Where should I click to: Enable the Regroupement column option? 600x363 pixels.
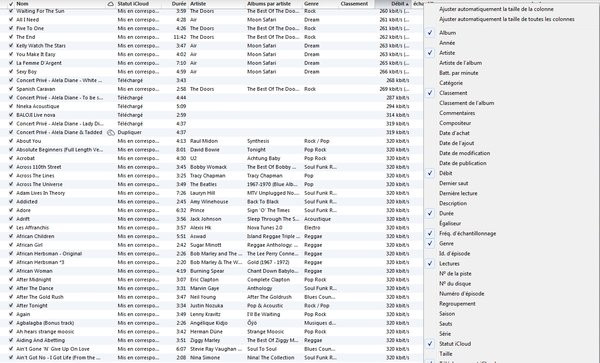click(x=457, y=304)
